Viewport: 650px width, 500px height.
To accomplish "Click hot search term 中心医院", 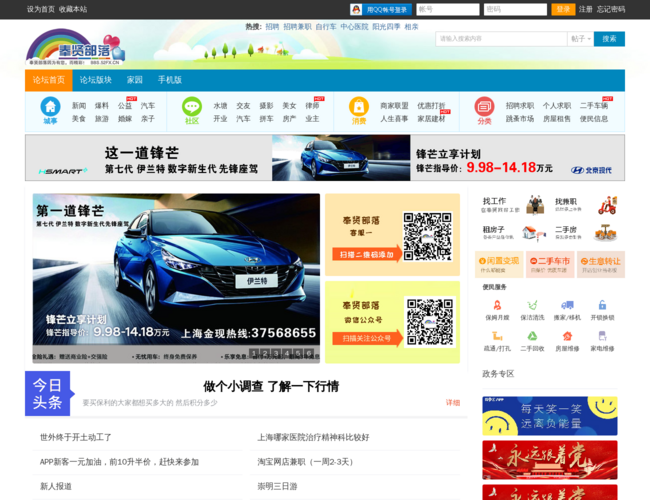I will tap(354, 27).
